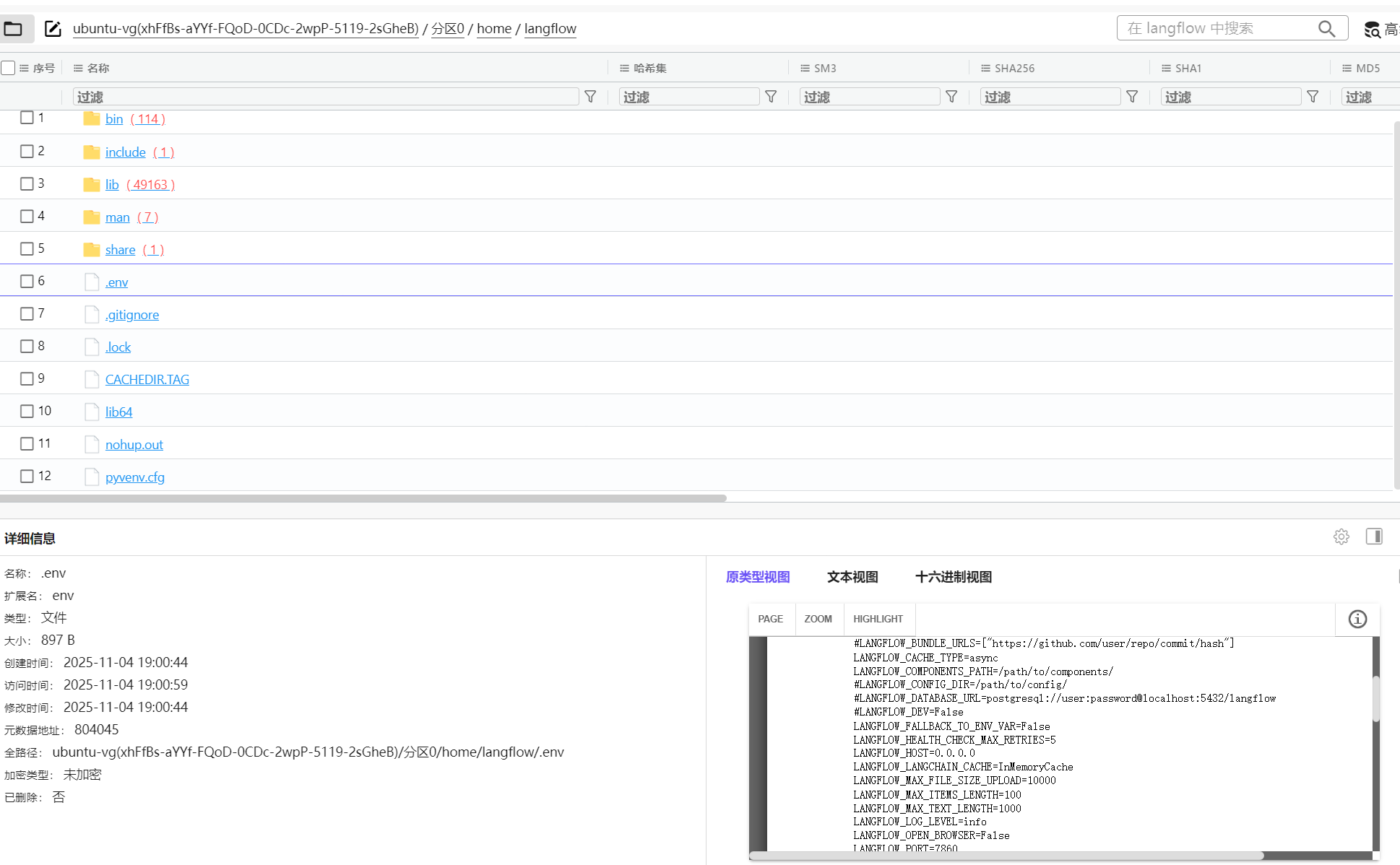Tick the checkbox for row 11 nohup.out
Image resolution: width=1400 pixels, height=865 pixels.
[27, 443]
